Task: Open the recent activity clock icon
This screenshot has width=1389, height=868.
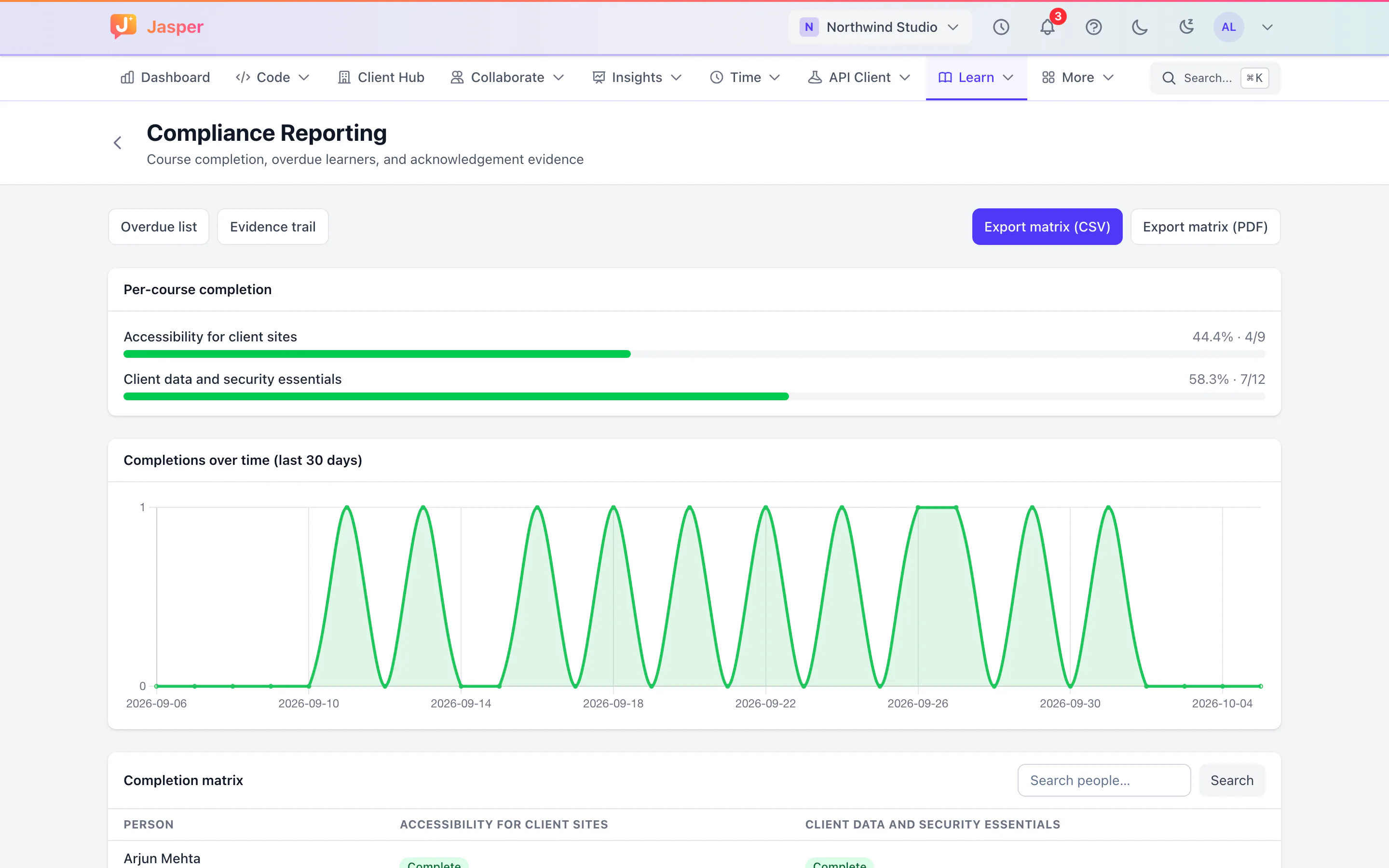Action: click(1001, 27)
